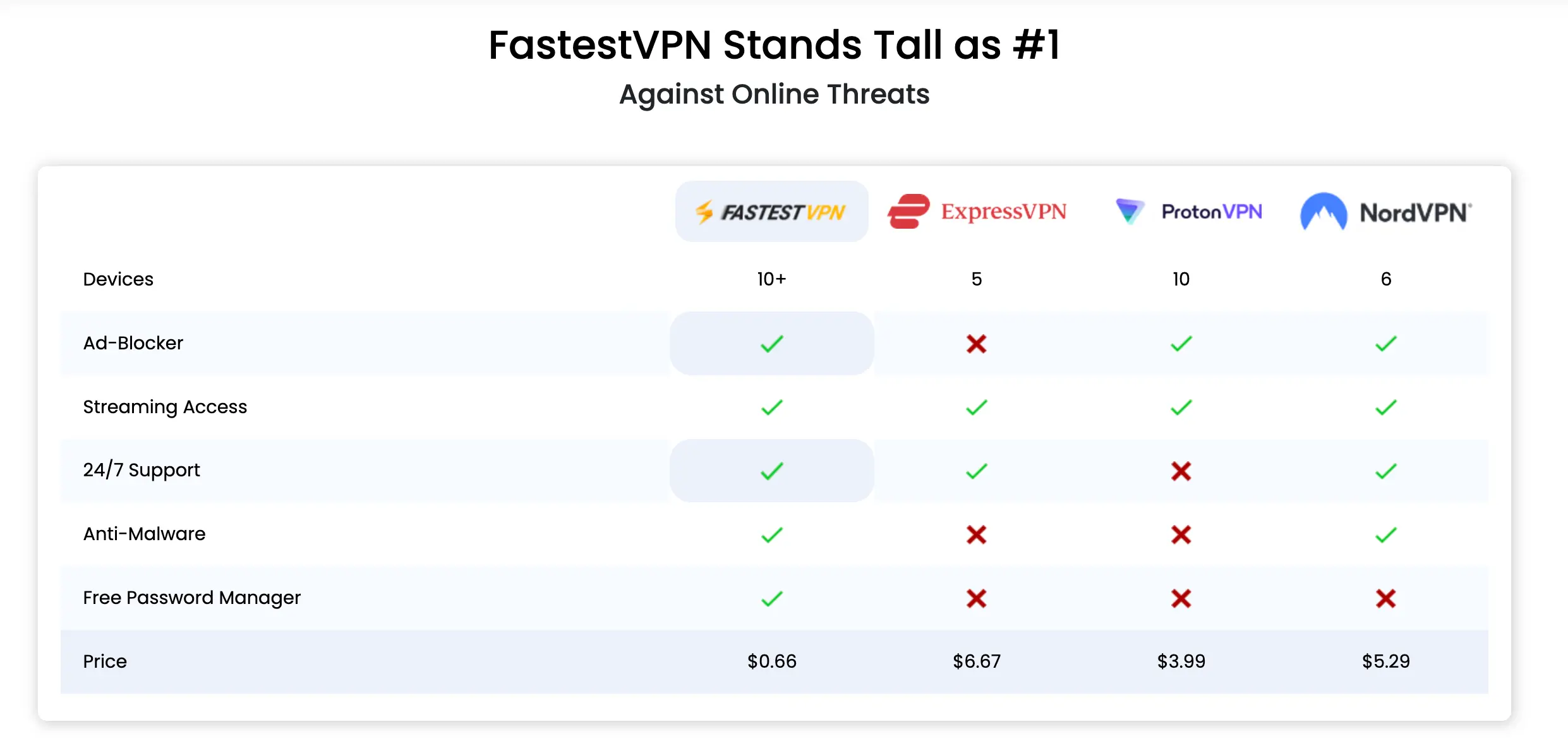Click FastestVPN's highlighted 24/7 Support check
1568x748 pixels.
point(771,471)
